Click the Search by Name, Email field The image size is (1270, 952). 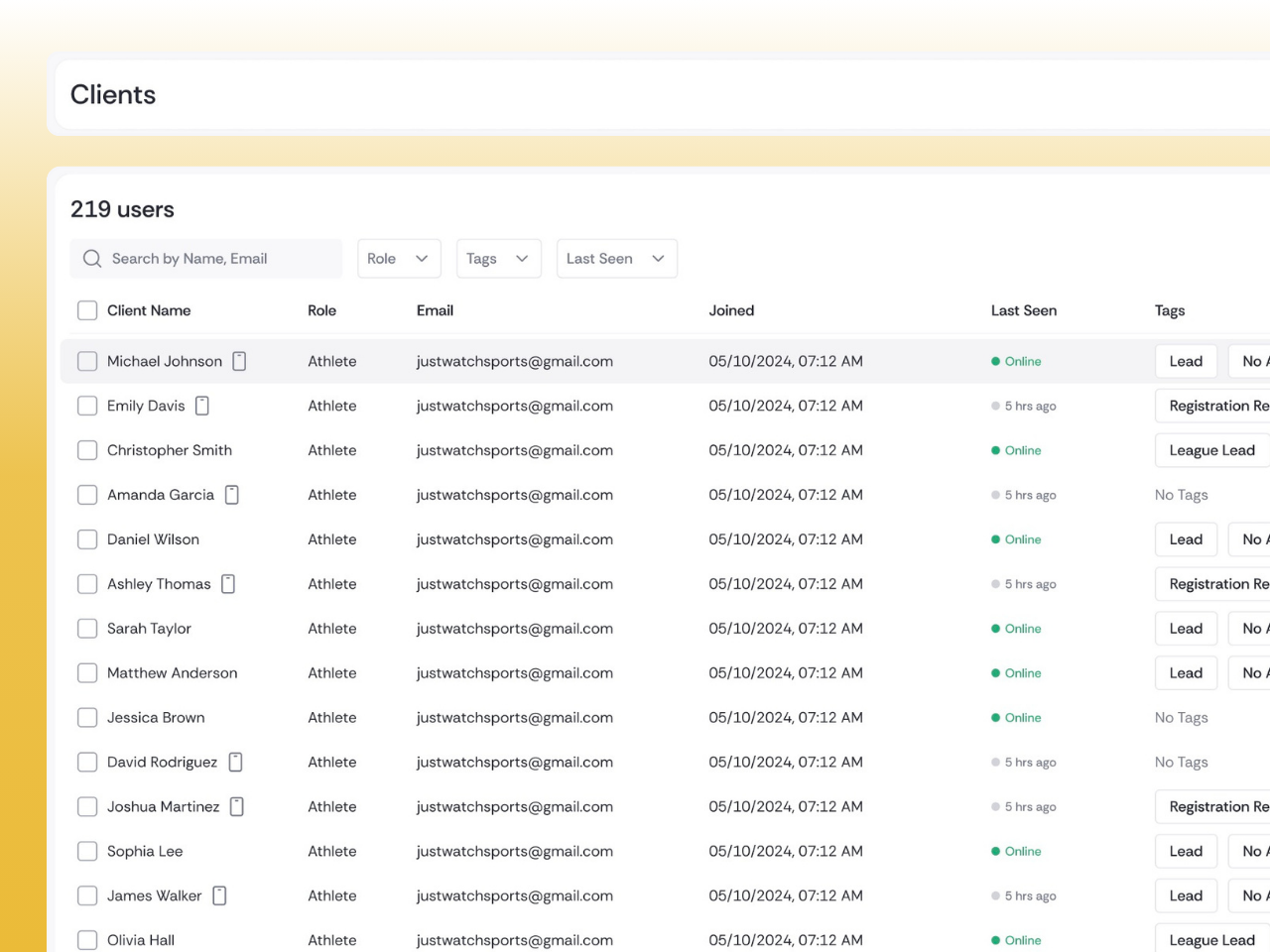pos(206,259)
